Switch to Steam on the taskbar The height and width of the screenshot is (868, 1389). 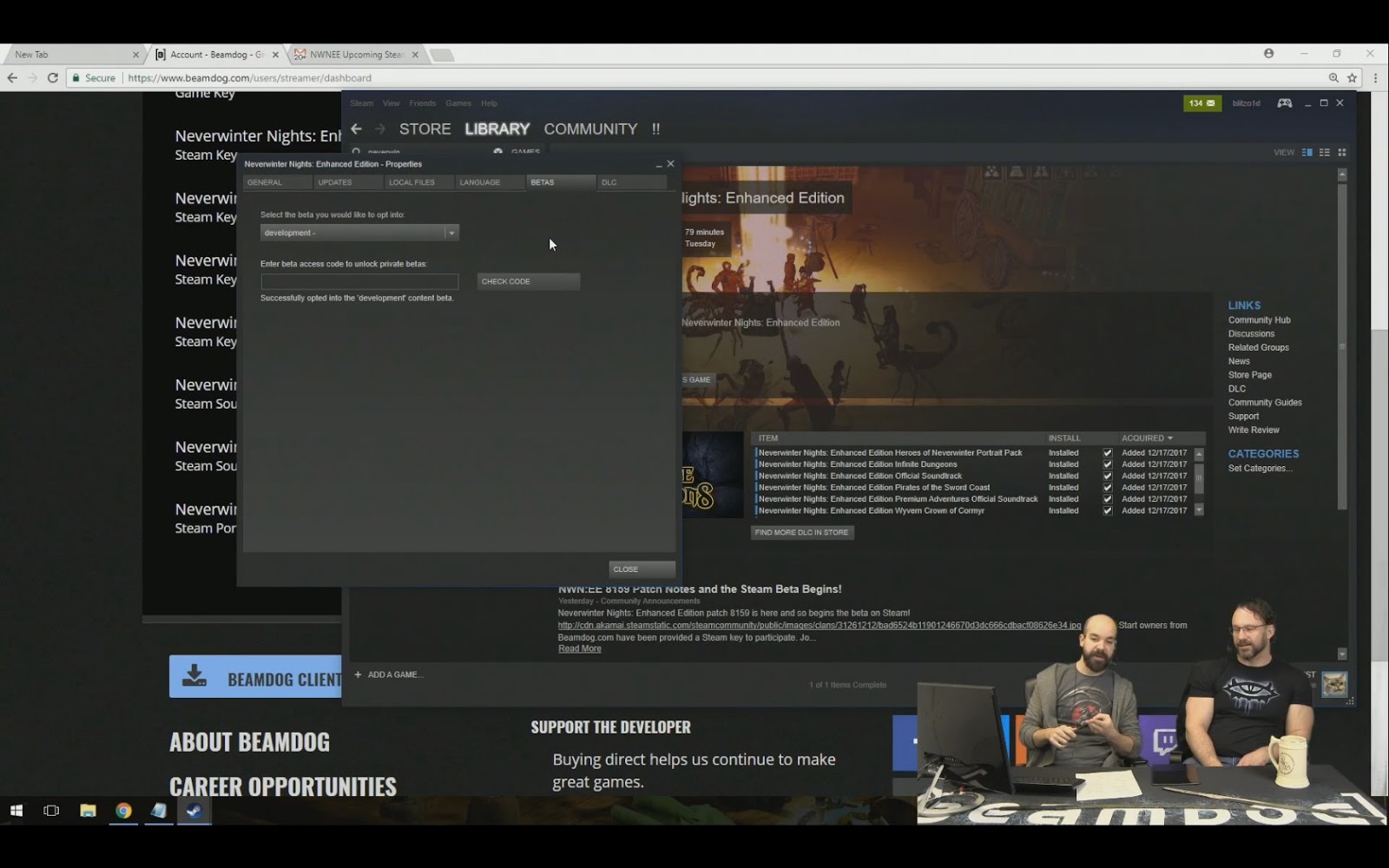[x=194, y=811]
